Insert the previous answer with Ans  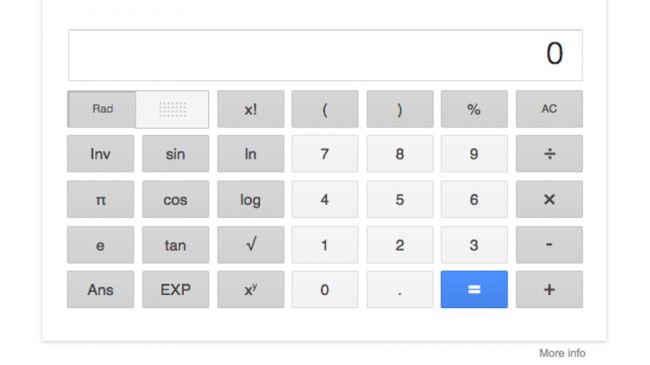(101, 290)
